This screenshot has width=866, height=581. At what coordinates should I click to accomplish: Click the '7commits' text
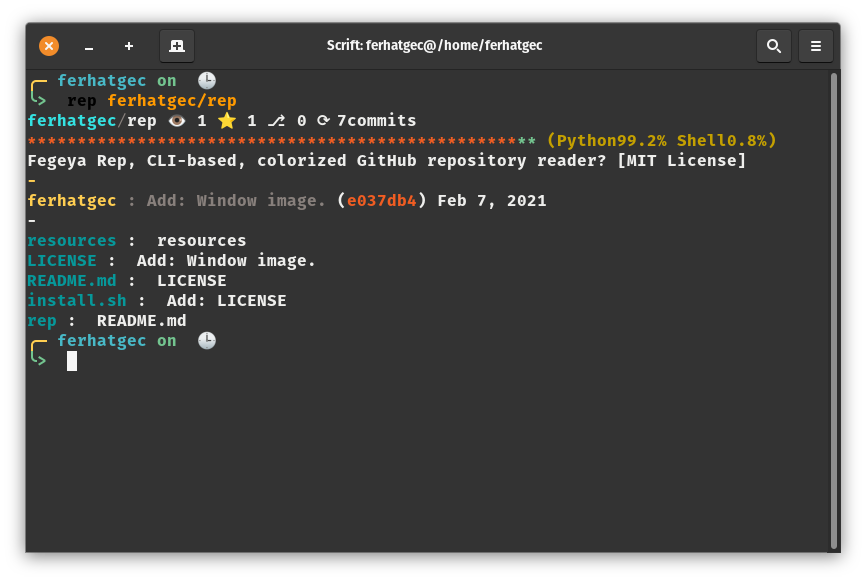(377, 120)
